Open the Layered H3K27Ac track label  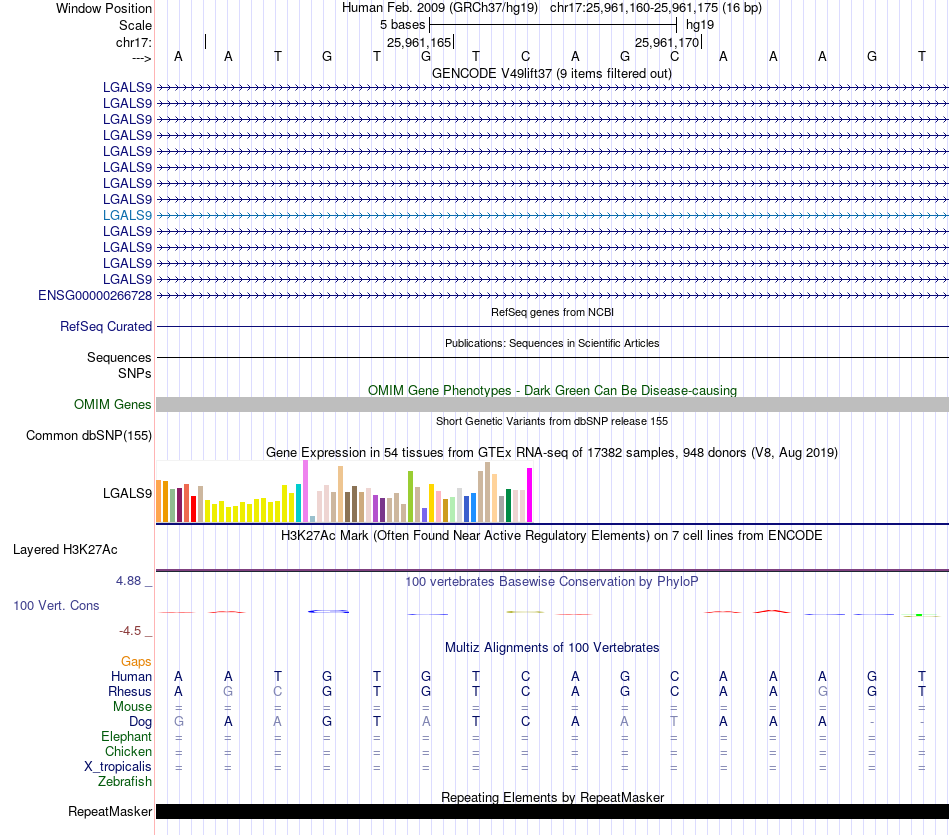(65, 550)
